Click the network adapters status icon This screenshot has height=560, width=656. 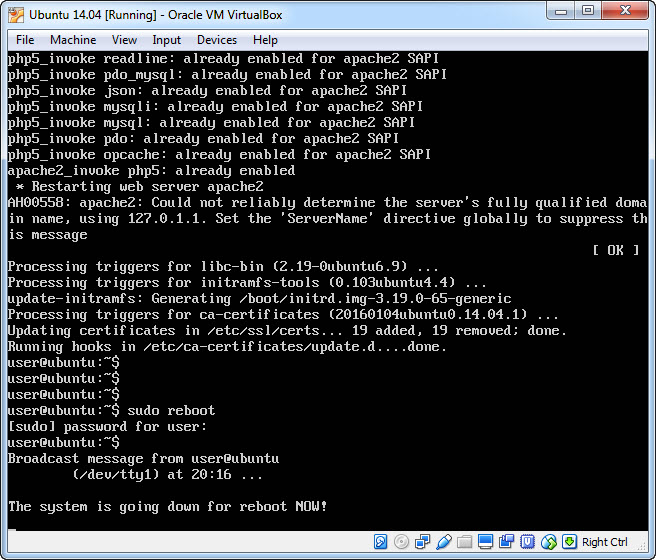click(x=422, y=542)
